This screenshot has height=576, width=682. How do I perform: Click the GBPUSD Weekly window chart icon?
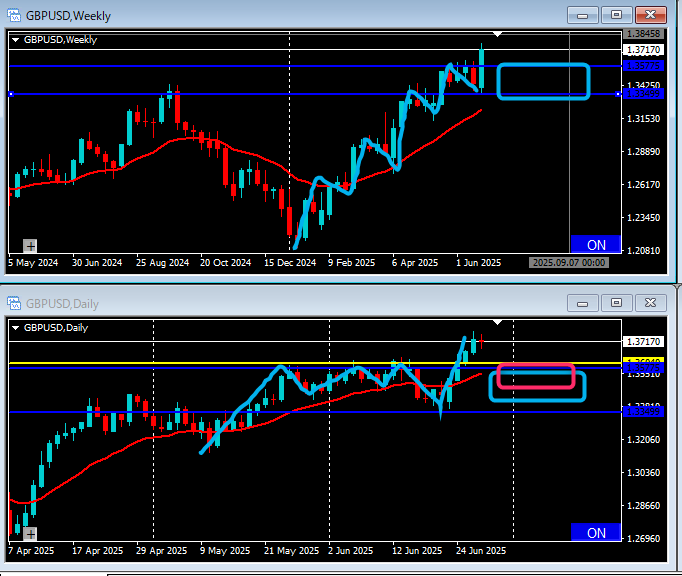coord(14,15)
